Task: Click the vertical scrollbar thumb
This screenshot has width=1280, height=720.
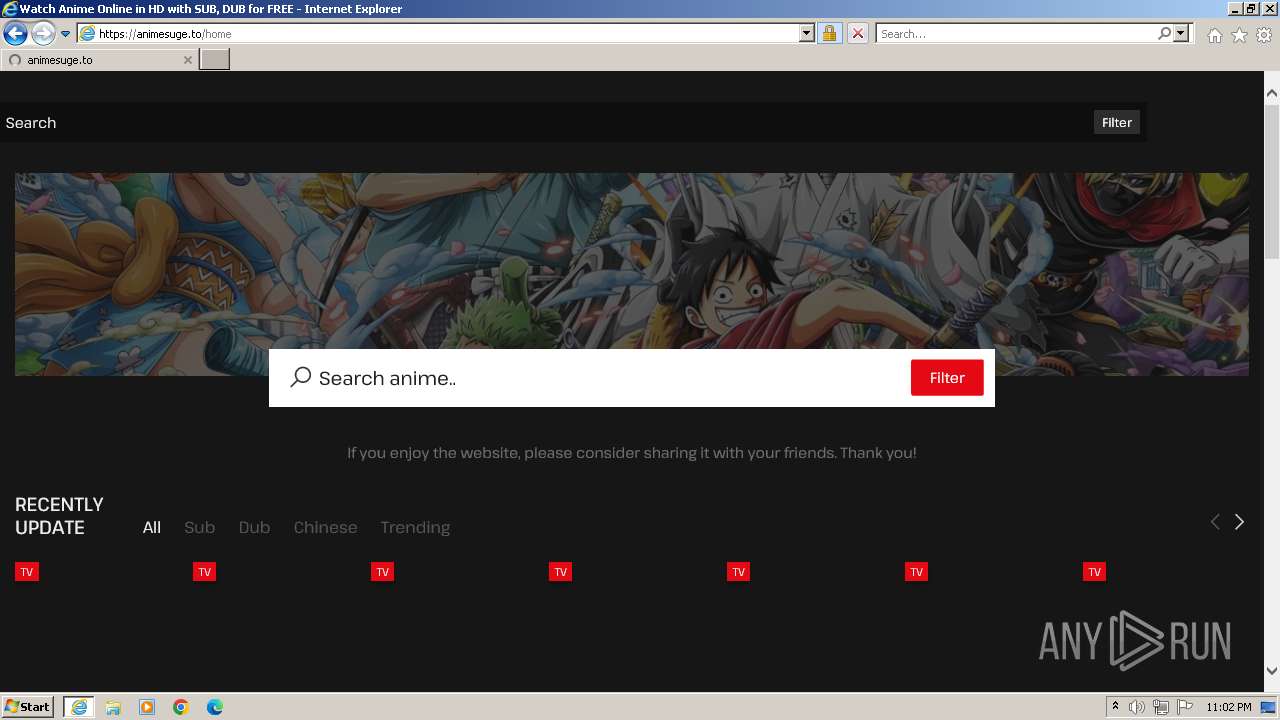Action: click(x=1272, y=180)
